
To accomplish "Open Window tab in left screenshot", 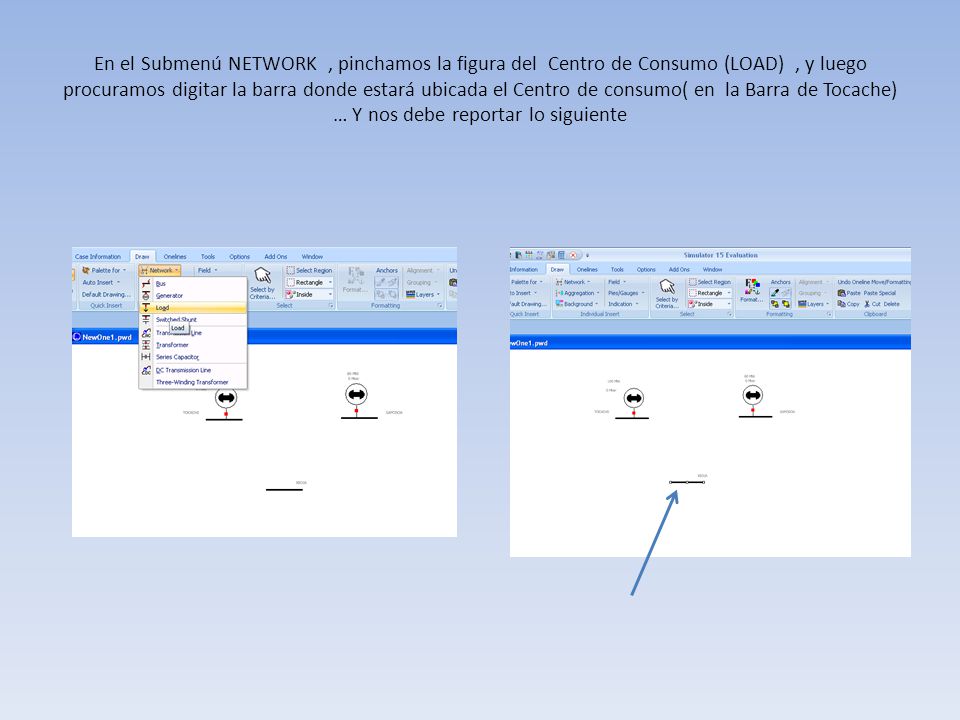I will (x=312, y=257).
